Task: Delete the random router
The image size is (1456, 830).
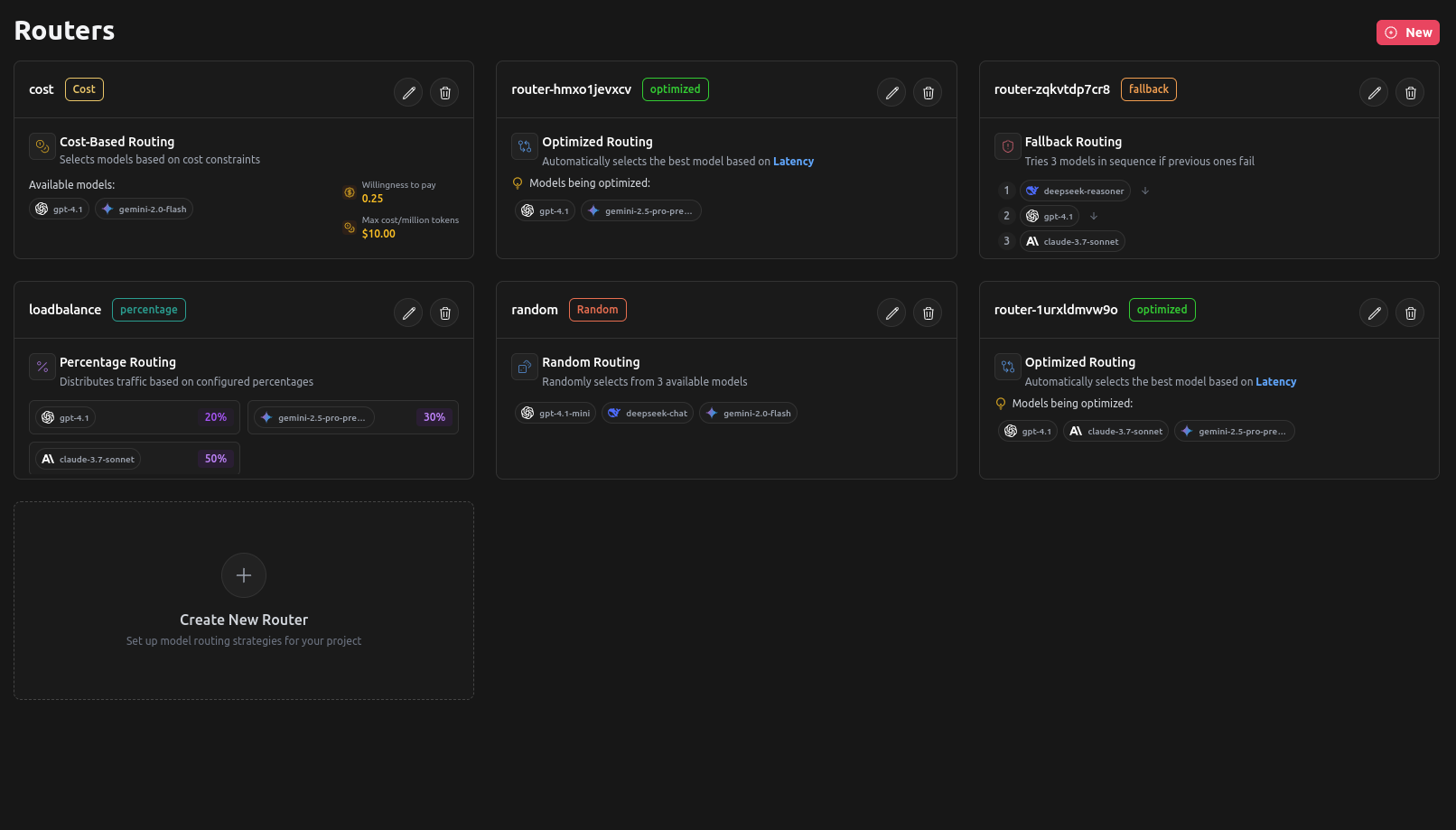Action: pos(928,312)
